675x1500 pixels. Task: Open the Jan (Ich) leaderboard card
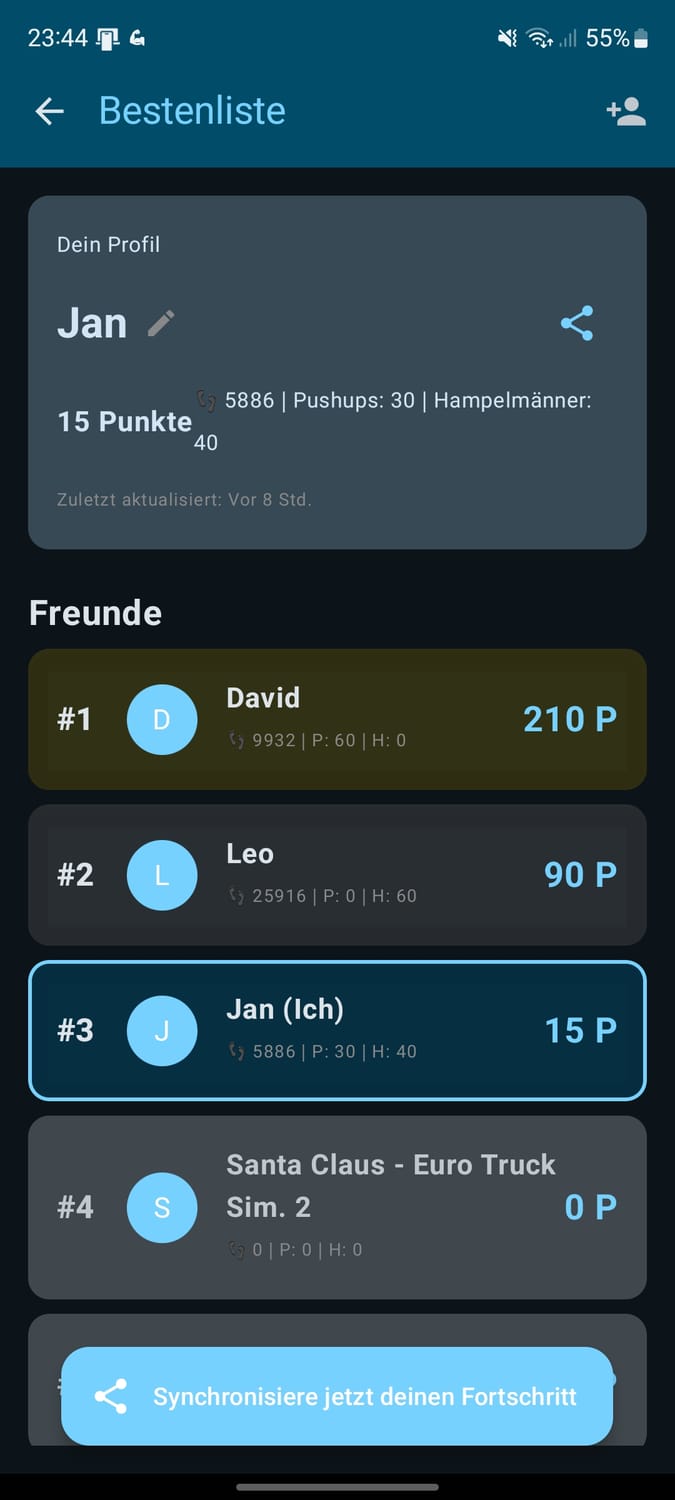click(337, 1031)
